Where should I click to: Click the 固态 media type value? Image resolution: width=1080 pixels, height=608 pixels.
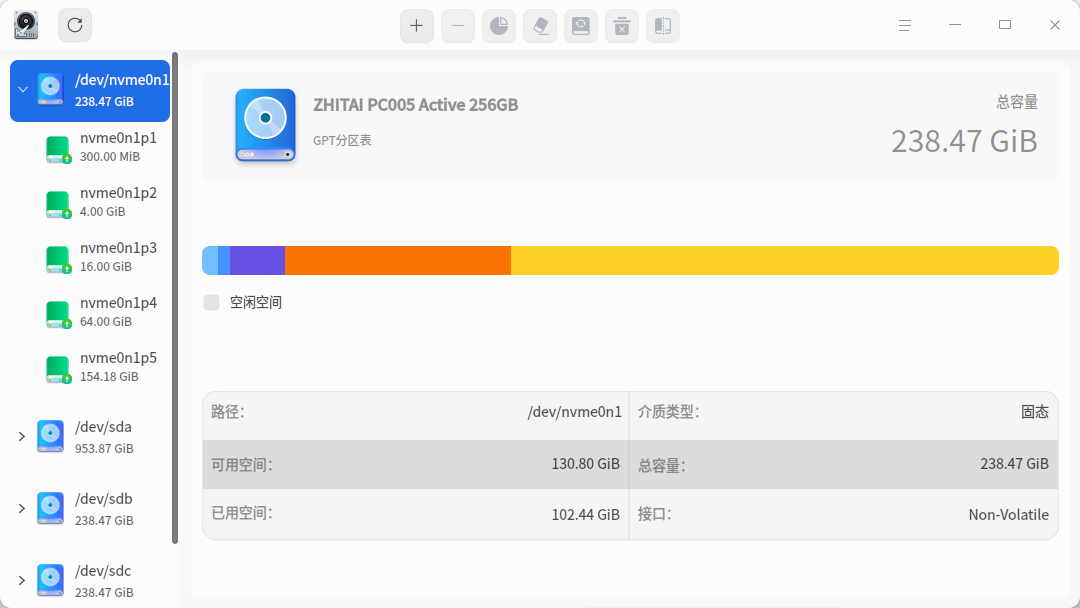tap(1035, 412)
